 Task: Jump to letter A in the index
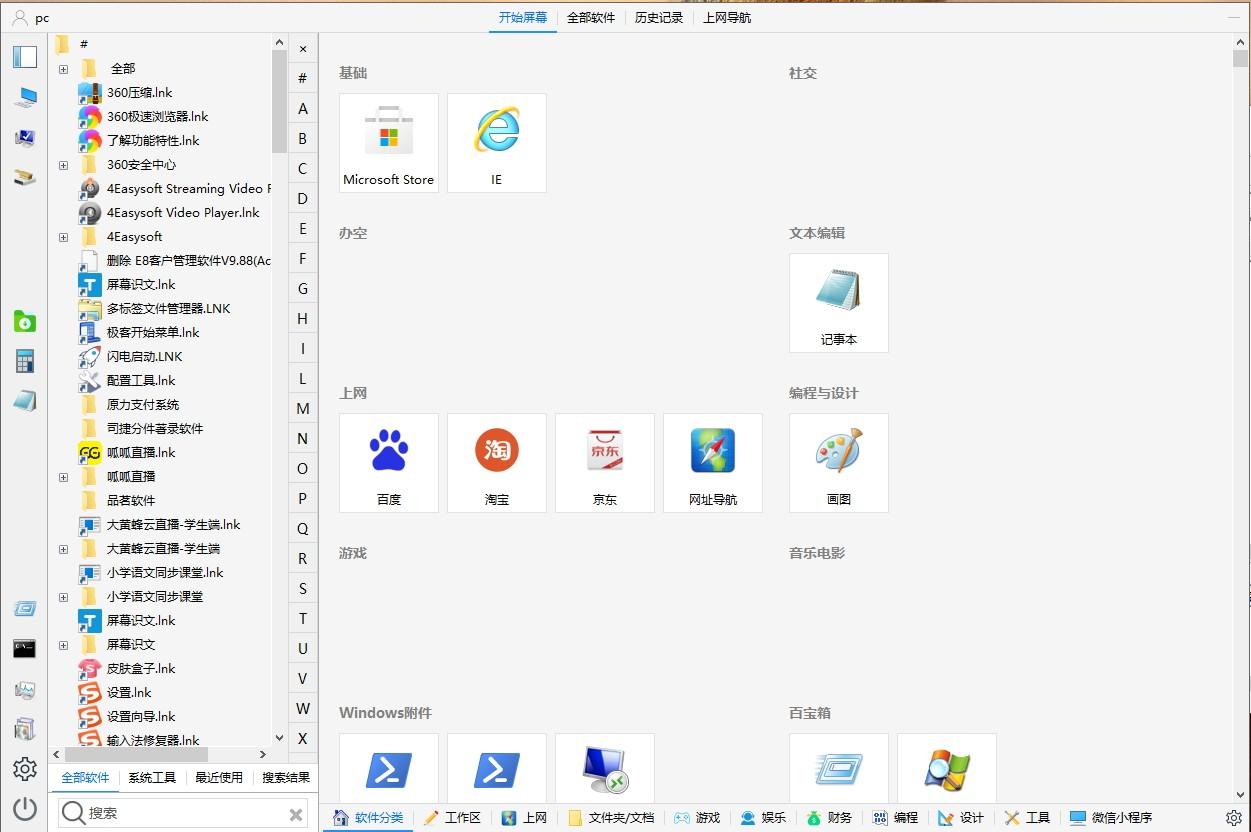pyautogui.click(x=303, y=108)
